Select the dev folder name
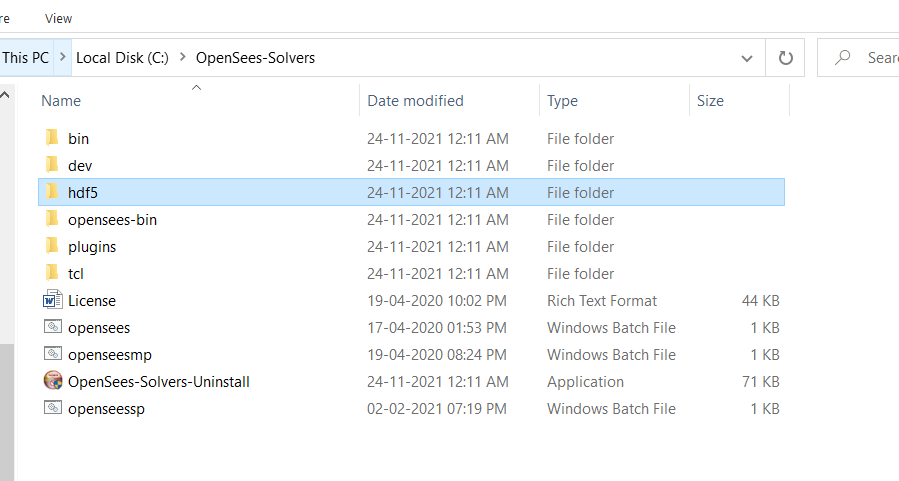The image size is (899, 481). coord(80,166)
